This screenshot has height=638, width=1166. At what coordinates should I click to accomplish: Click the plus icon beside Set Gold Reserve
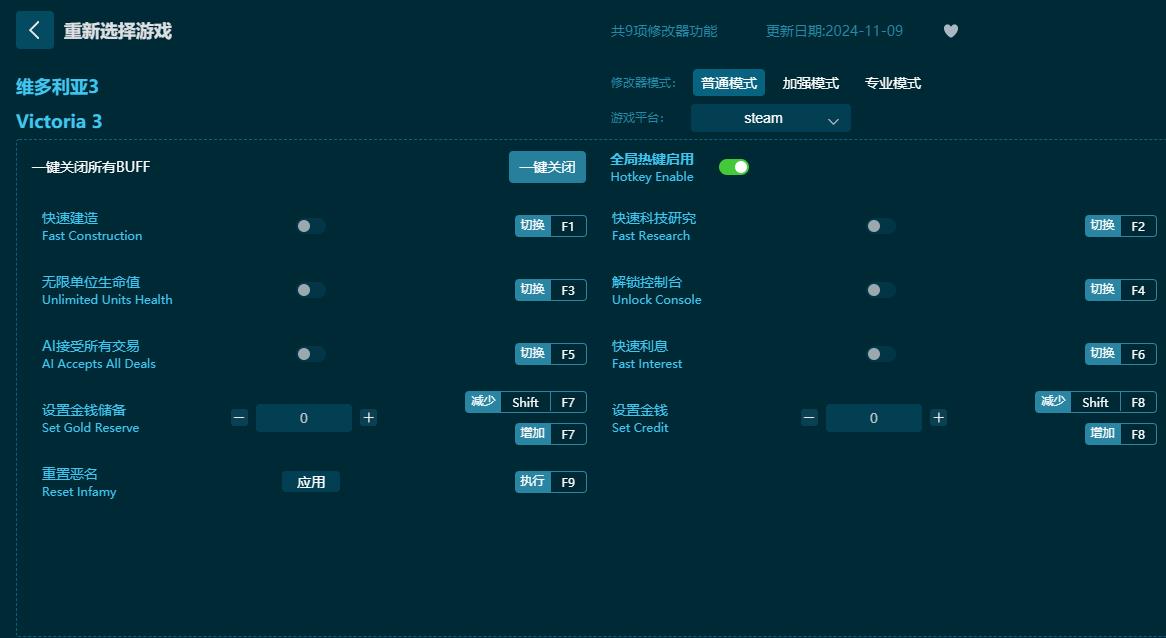tap(368, 418)
